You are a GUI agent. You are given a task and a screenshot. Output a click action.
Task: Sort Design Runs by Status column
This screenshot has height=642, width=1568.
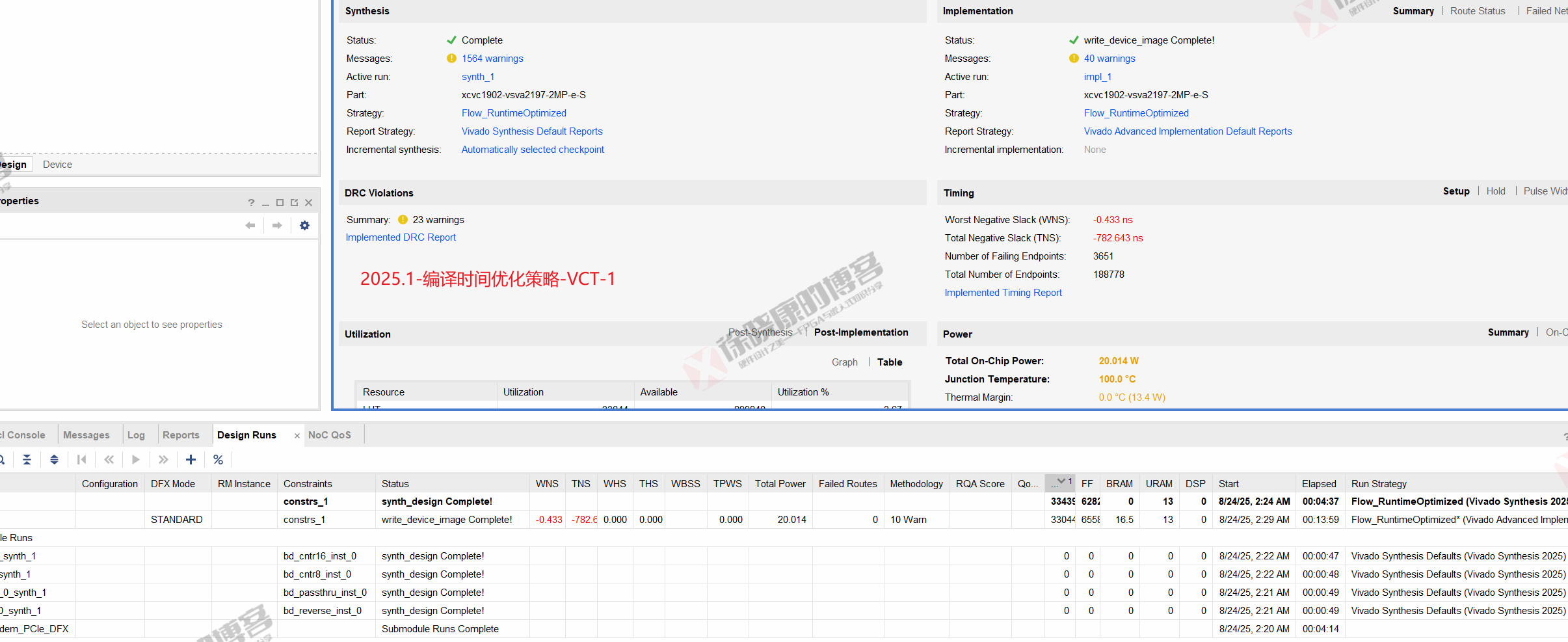452,484
